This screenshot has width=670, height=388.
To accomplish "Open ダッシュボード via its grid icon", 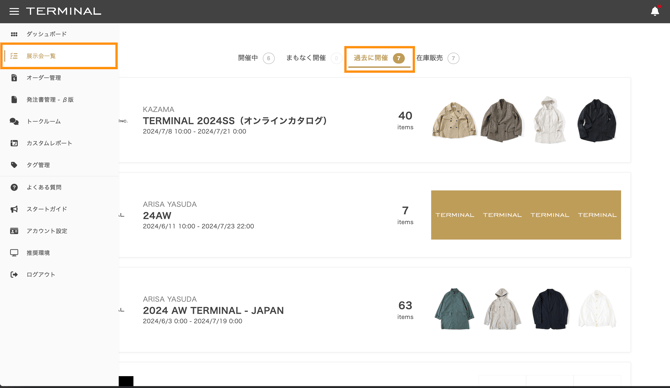I will 14,34.
